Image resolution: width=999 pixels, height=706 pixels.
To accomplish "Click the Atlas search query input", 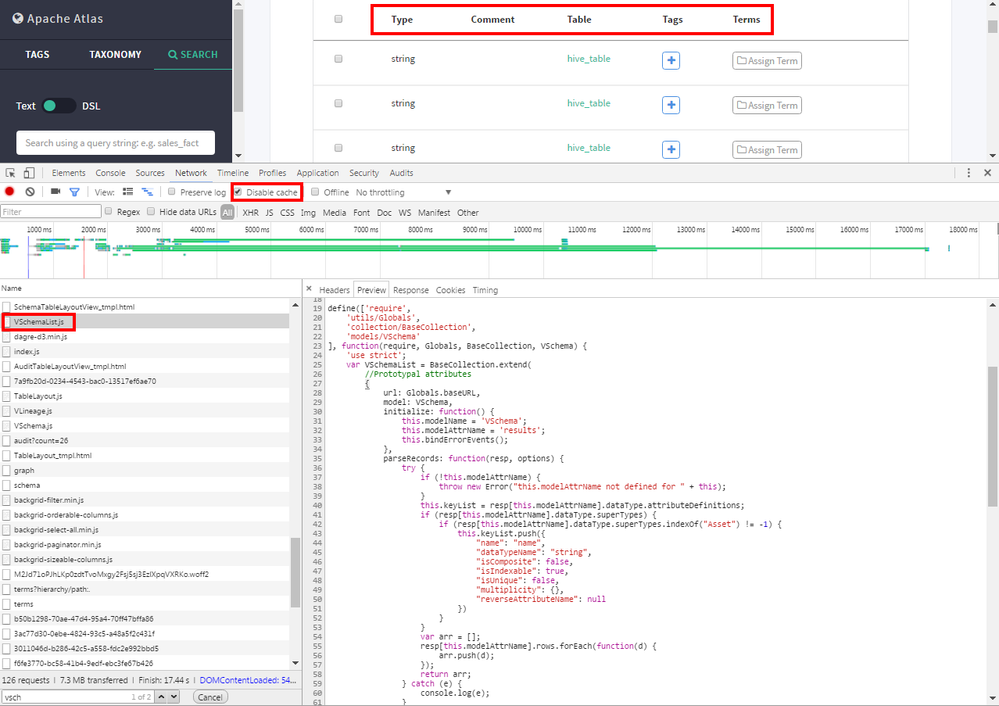I will (x=115, y=143).
